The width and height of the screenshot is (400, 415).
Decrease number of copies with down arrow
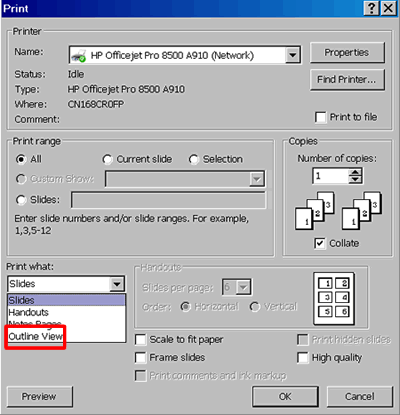(x=355, y=180)
